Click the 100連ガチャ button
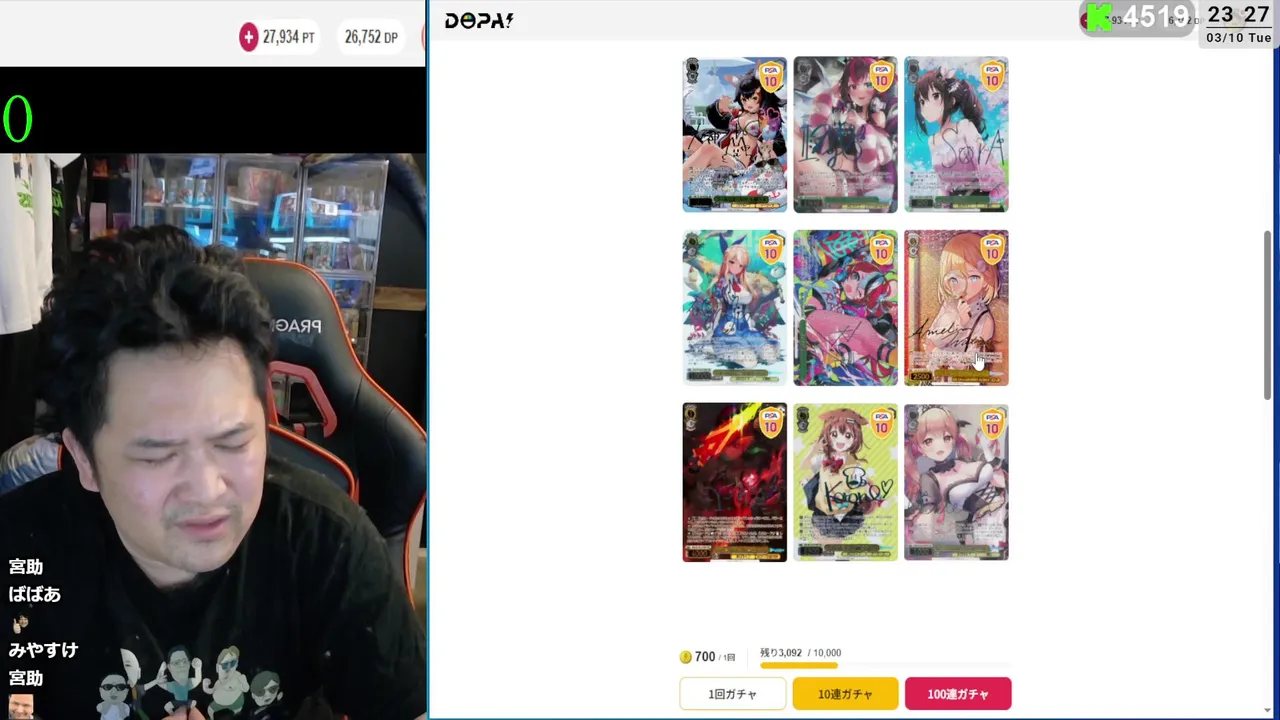The image size is (1280, 720). point(958,694)
